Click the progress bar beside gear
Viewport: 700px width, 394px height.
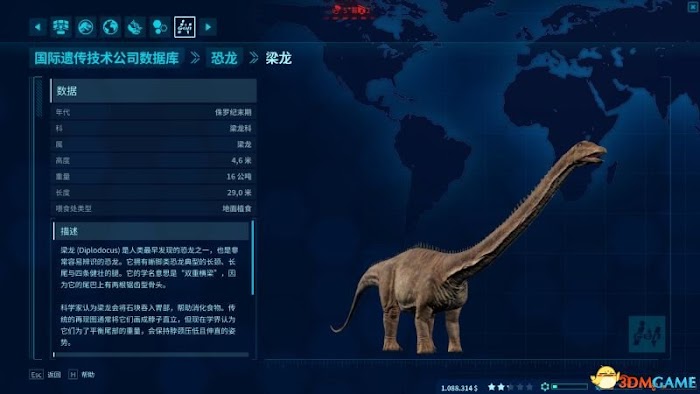569,387
